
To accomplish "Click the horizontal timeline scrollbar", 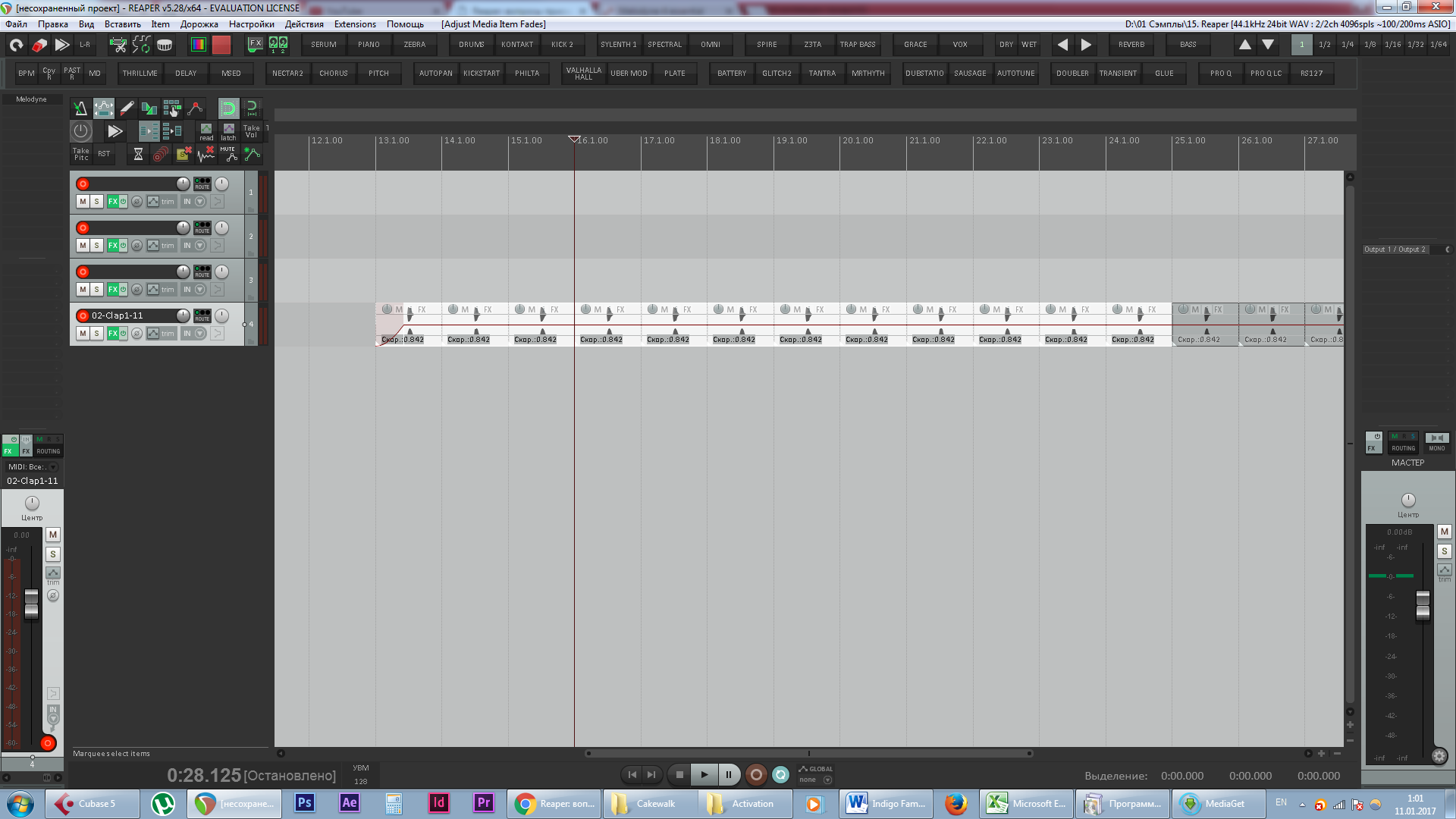I will click(x=808, y=754).
